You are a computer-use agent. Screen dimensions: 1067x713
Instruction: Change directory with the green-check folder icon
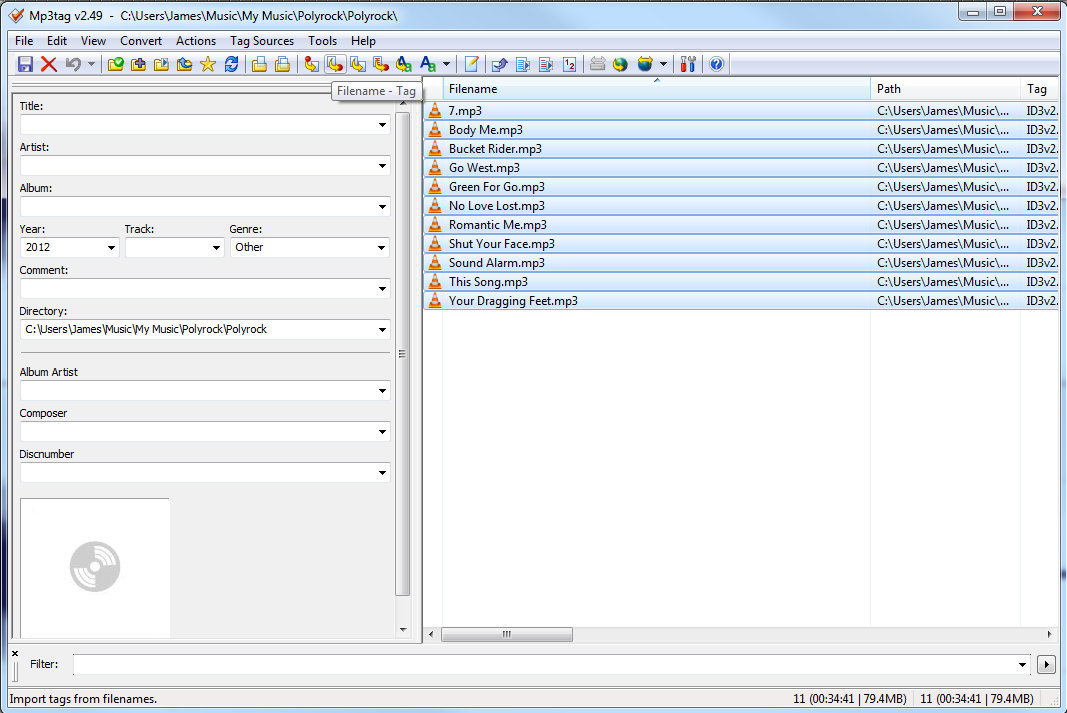[116, 64]
